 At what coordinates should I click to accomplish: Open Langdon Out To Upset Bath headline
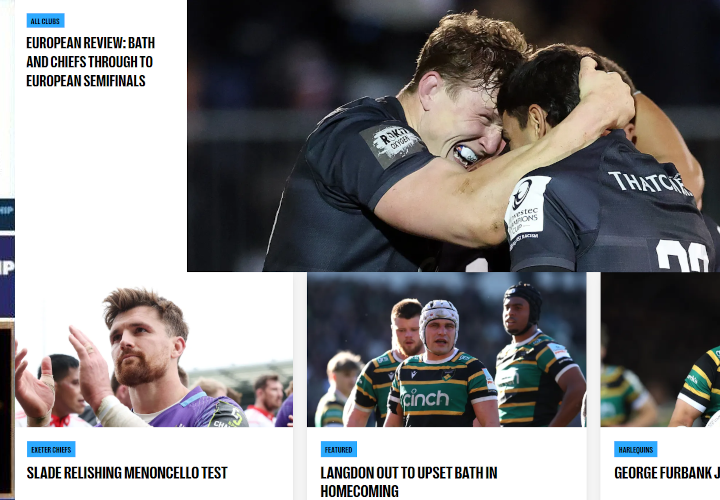click(x=409, y=482)
